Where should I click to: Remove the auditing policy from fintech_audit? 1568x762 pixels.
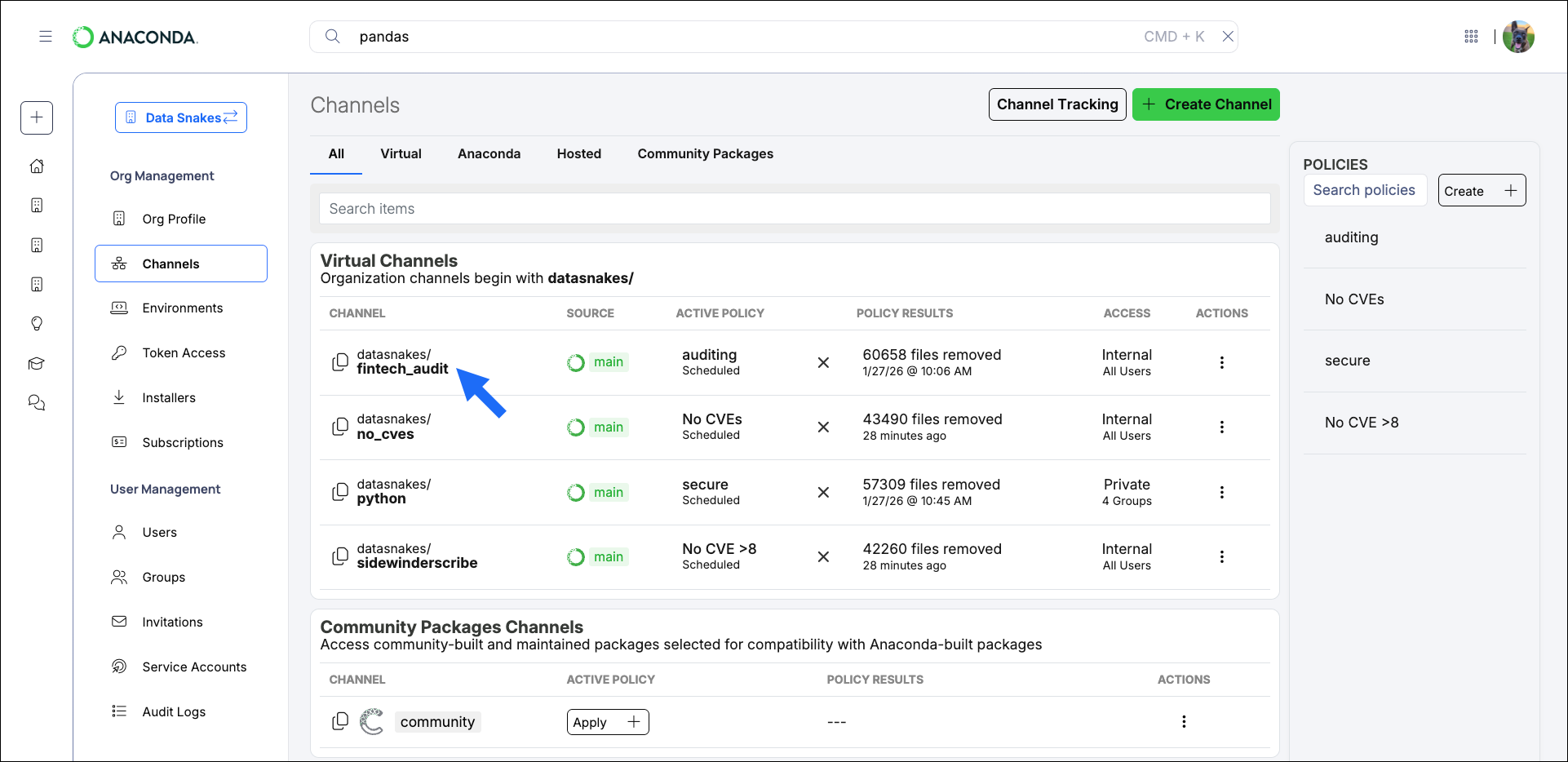tap(823, 362)
